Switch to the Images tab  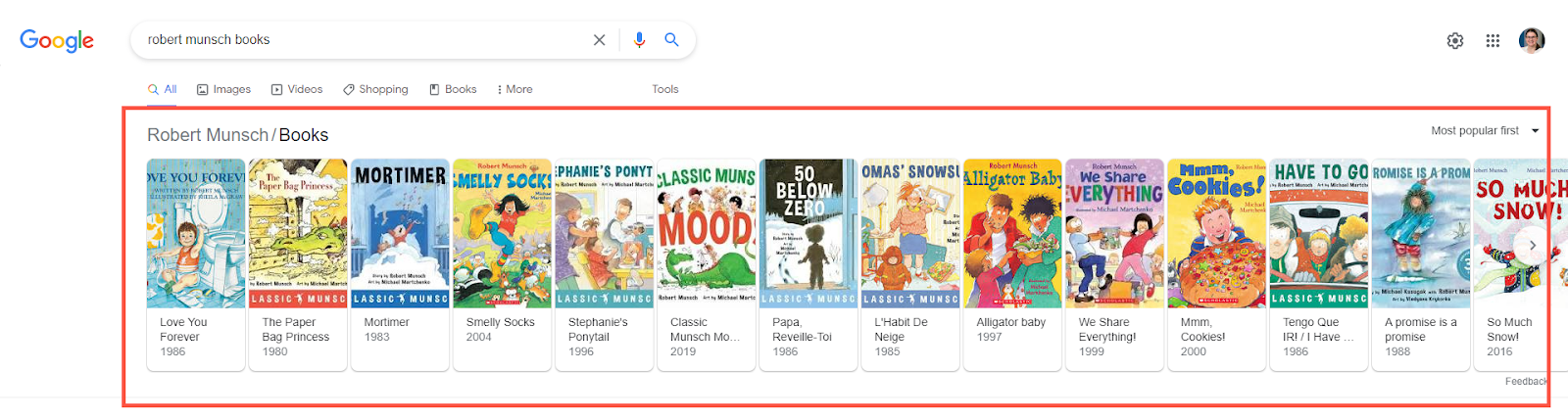click(223, 89)
